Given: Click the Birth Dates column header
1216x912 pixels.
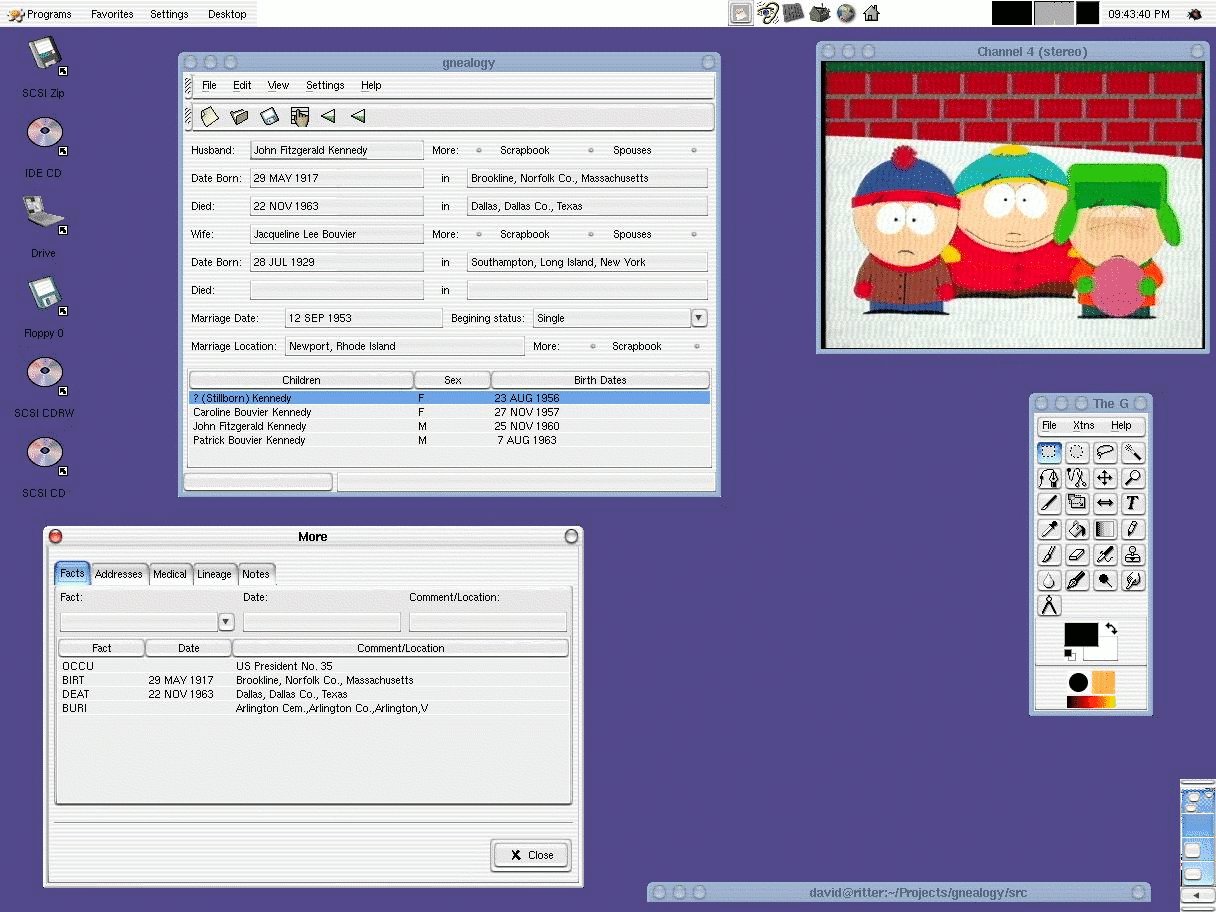Looking at the screenshot, I should (x=600, y=380).
